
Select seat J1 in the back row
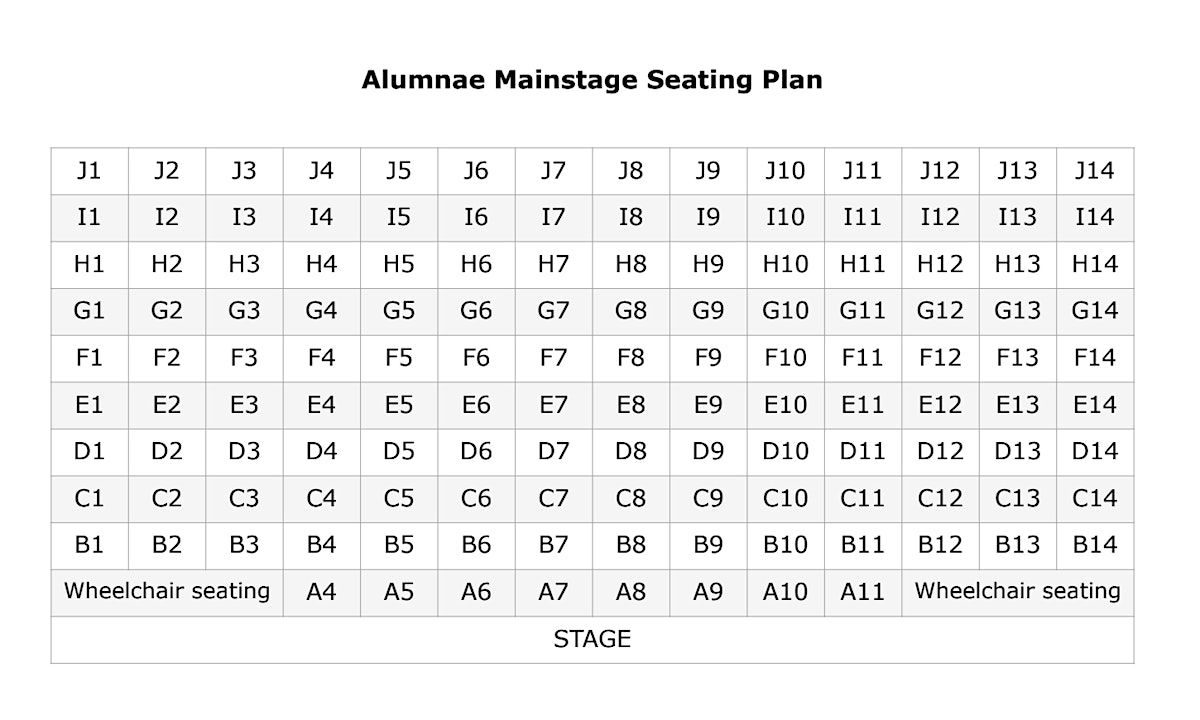(89, 171)
